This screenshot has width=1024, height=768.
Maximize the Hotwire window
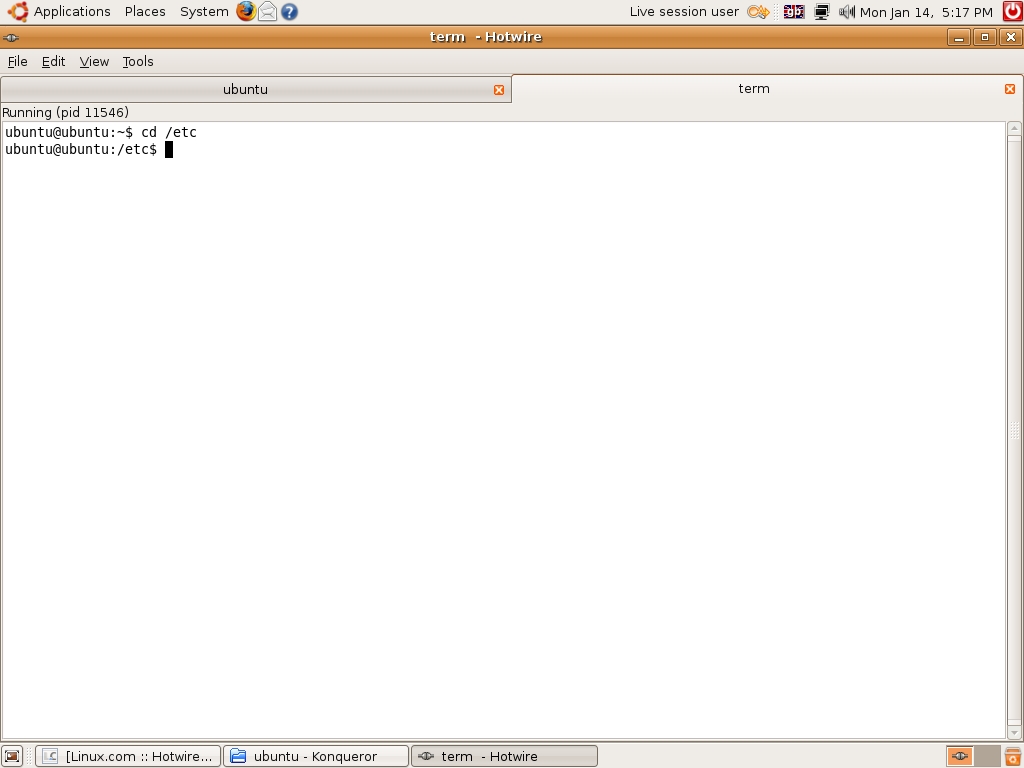point(985,37)
